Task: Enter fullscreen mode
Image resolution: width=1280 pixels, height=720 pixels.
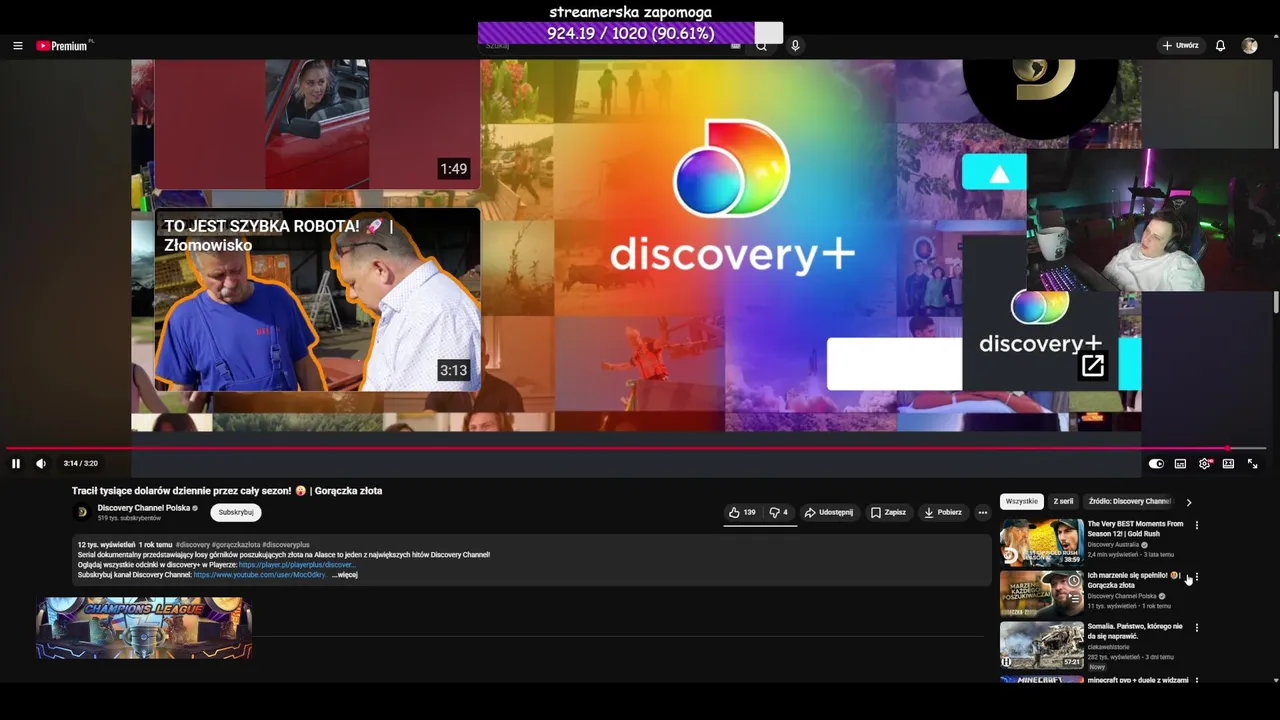Action: coord(1252,464)
